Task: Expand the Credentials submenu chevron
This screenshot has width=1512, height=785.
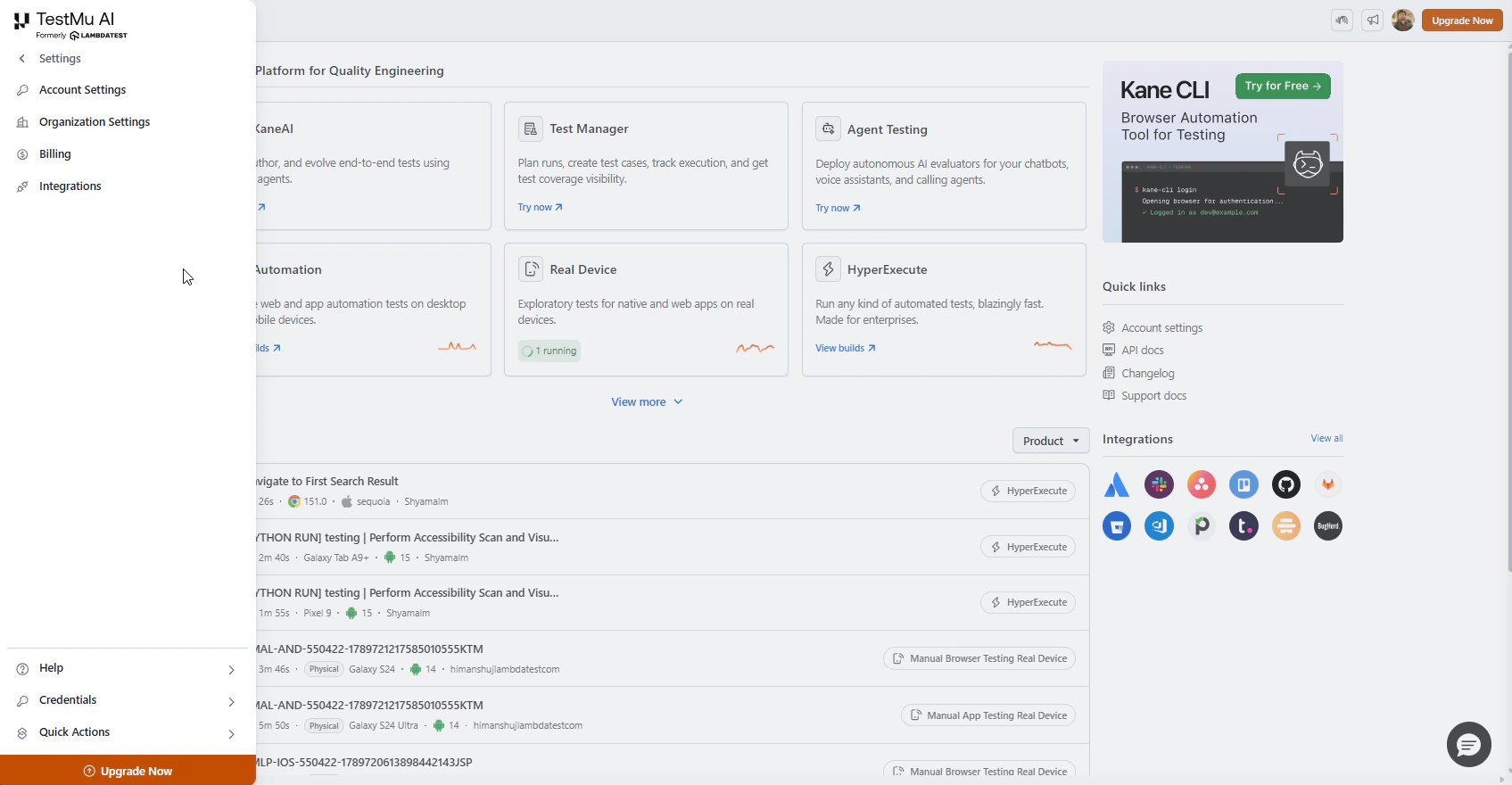Action: click(231, 702)
